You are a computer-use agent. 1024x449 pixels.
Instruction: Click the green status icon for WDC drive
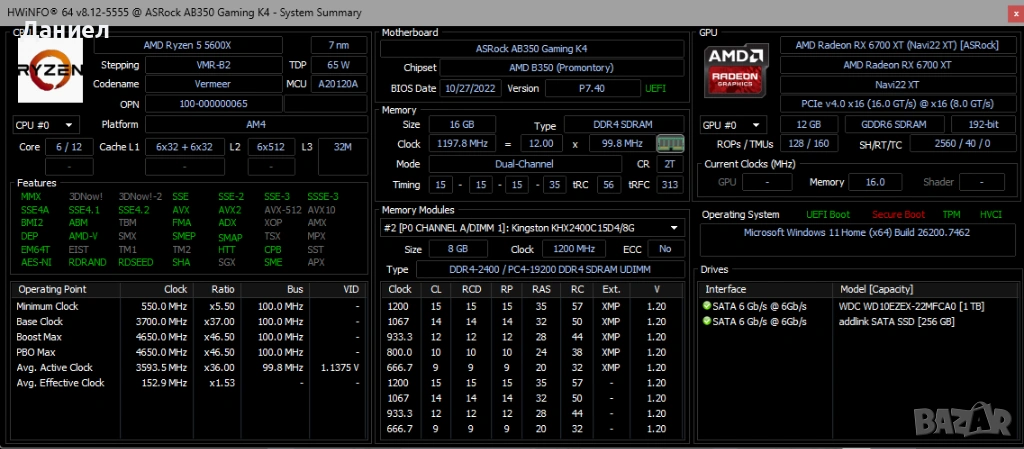[707, 306]
